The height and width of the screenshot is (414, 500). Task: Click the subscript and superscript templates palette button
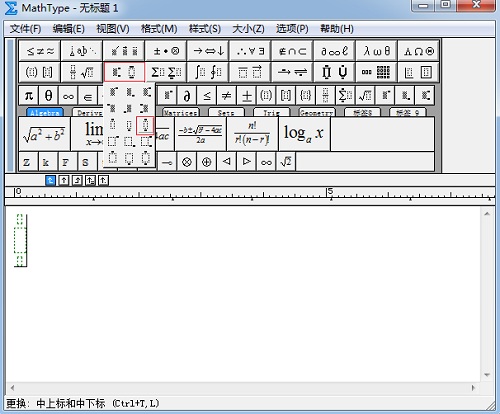[124, 72]
